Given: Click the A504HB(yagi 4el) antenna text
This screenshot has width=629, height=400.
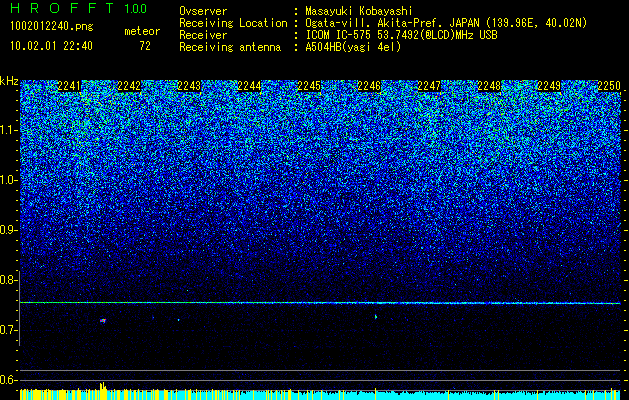Looking at the screenshot, I should click(x=353, y=47).
